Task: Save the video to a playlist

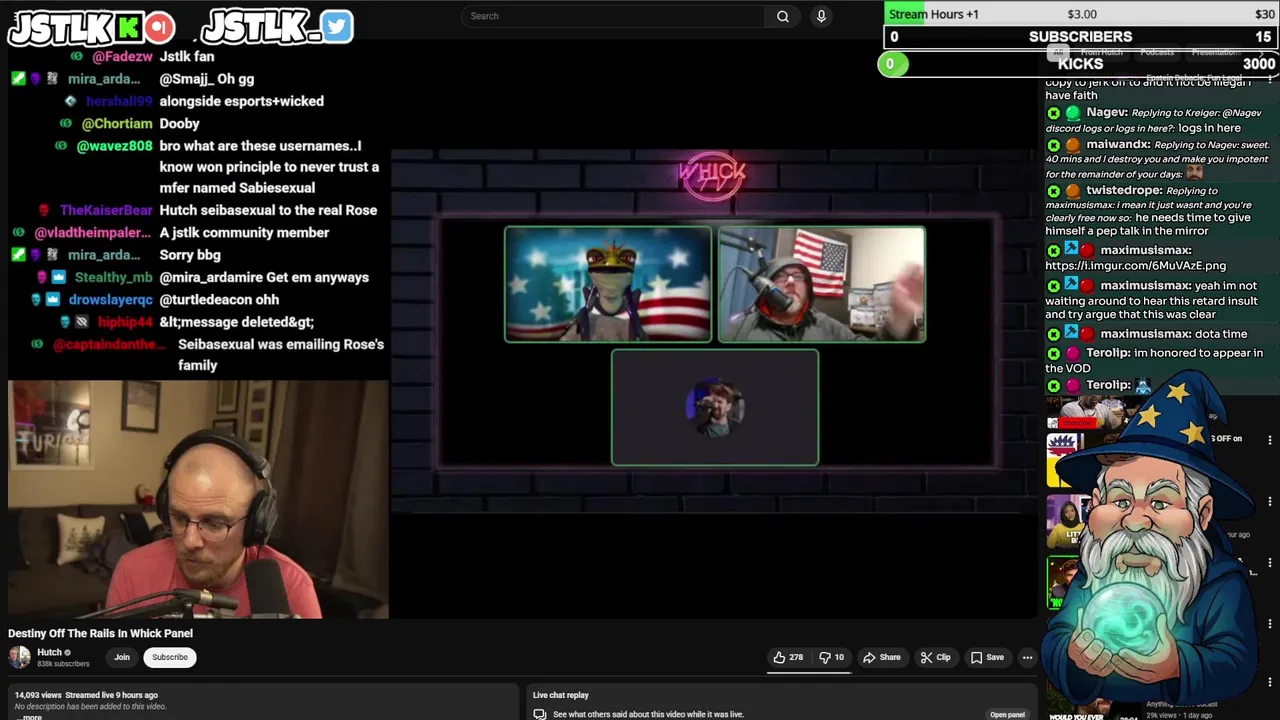Action: pyautogui.click(x=987, y=657)
